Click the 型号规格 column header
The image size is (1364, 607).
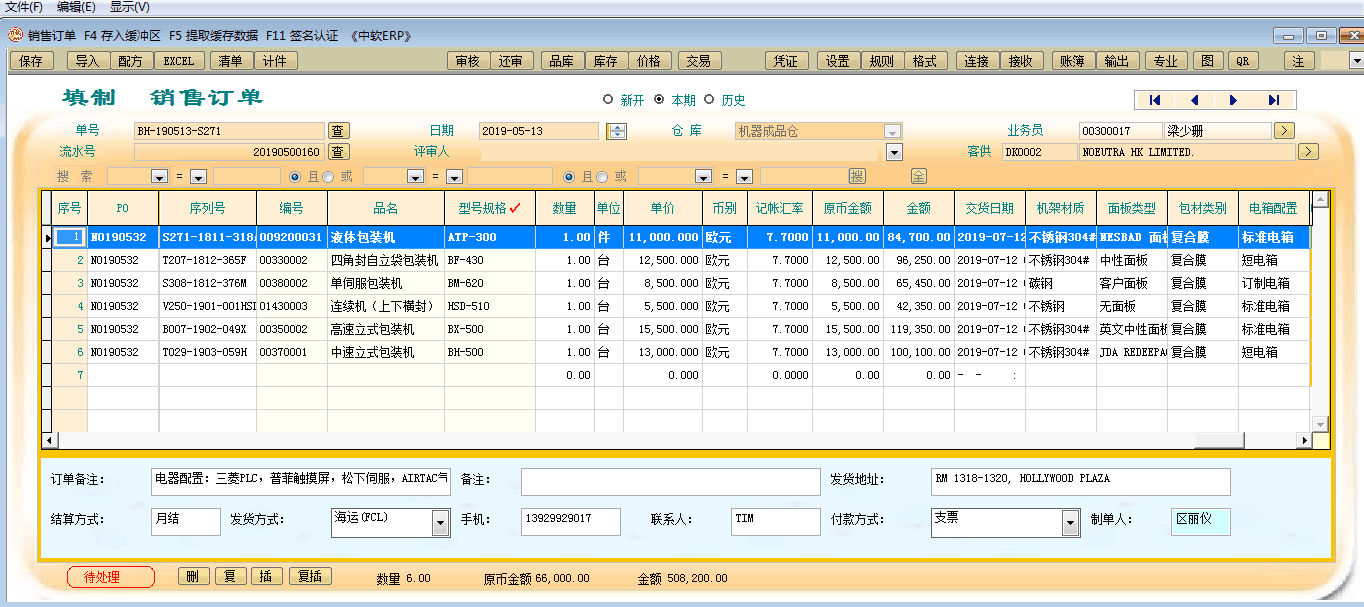[x=490, y=208]
